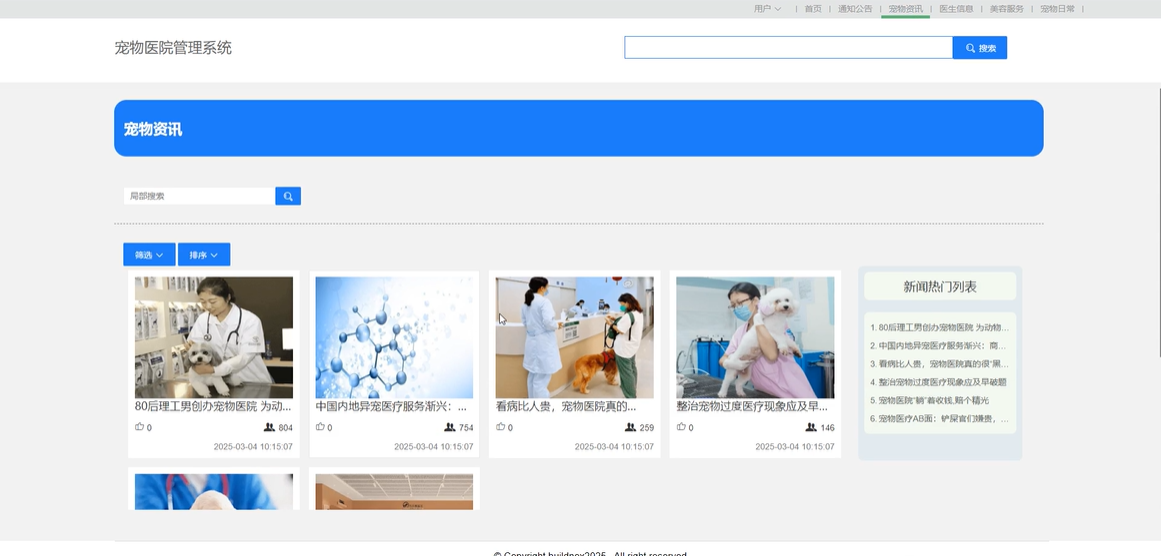Click the blue 搜索 button
Screen dimensions: 1161x556
click(980, 47)
